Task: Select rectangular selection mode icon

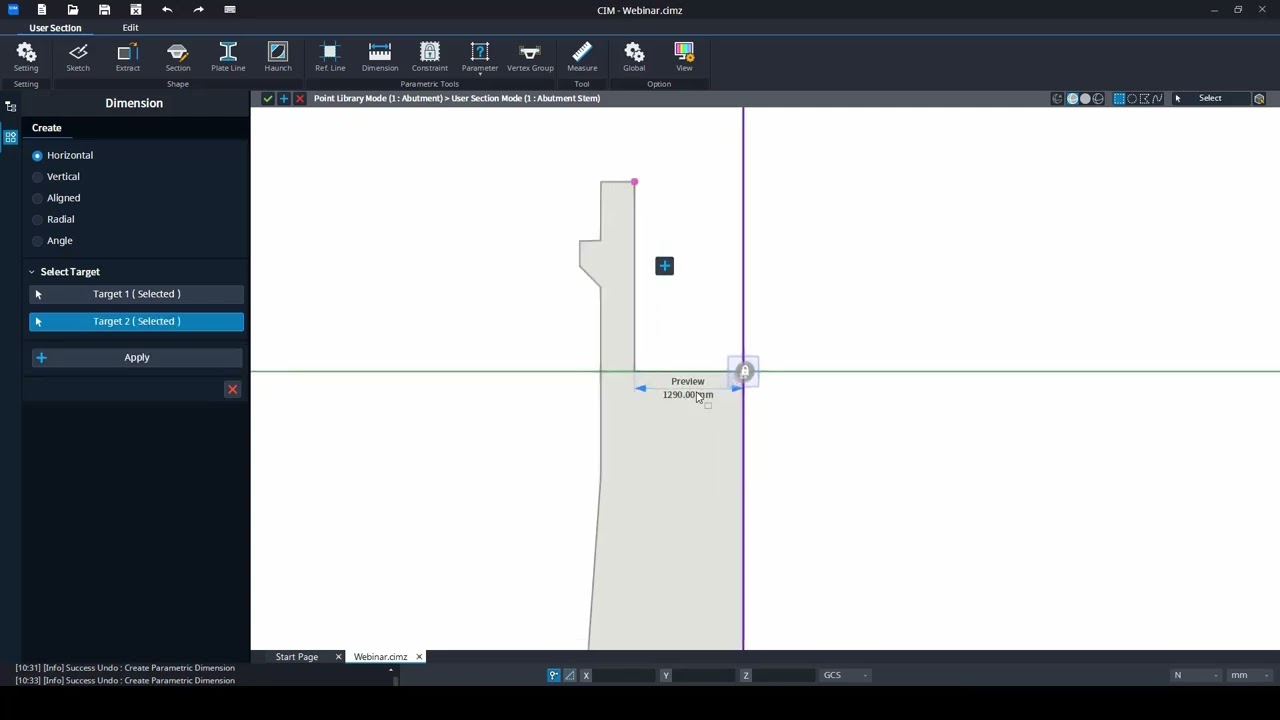Action: tap(1119, 98)
